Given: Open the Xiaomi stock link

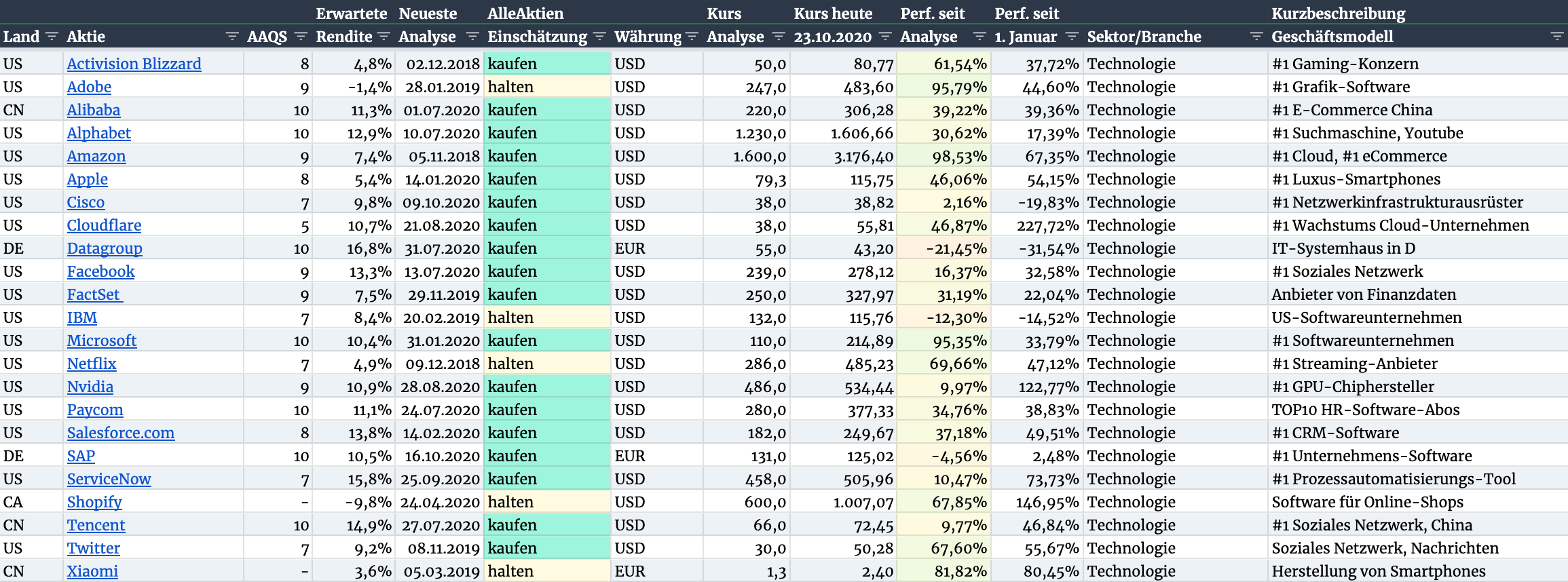Looking at the screenshot, I should point(92,571).
